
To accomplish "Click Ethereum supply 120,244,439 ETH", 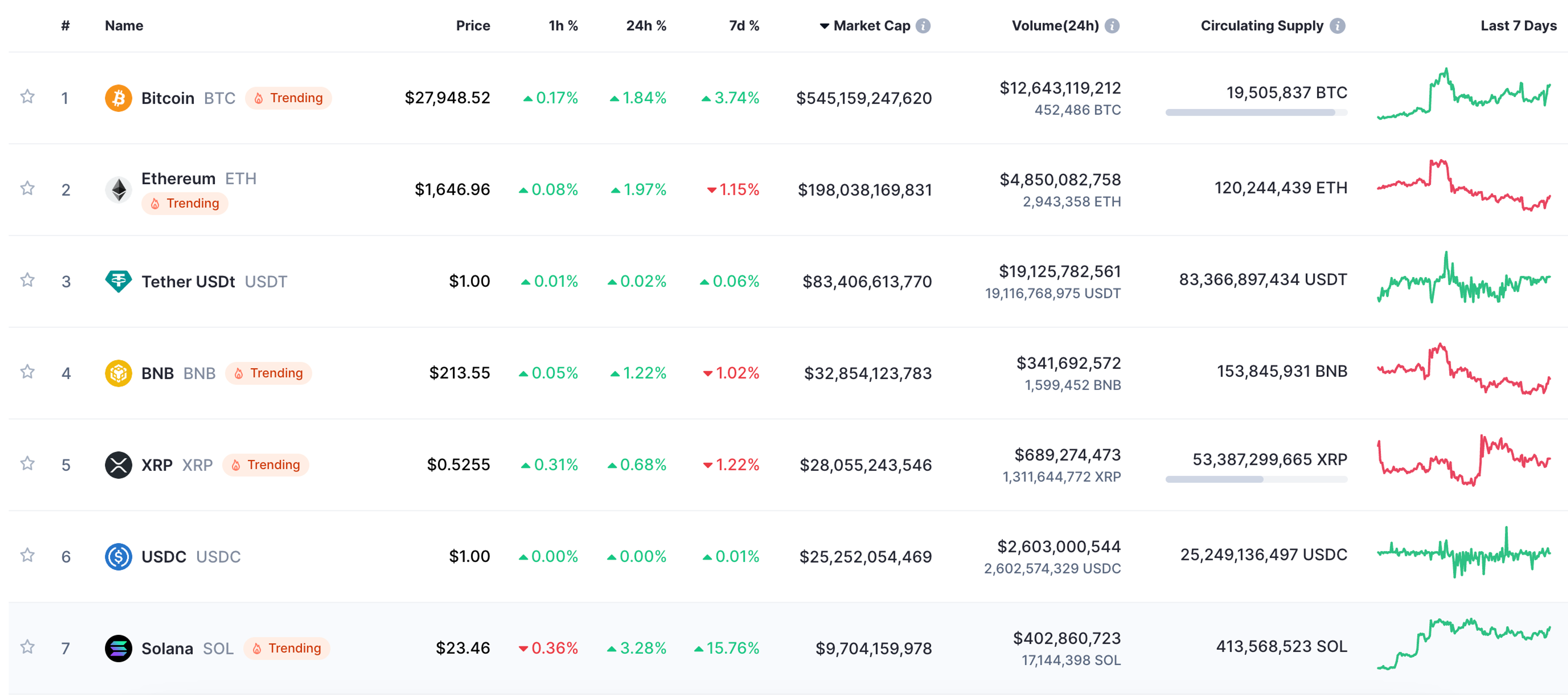I will click(1281, 188).
